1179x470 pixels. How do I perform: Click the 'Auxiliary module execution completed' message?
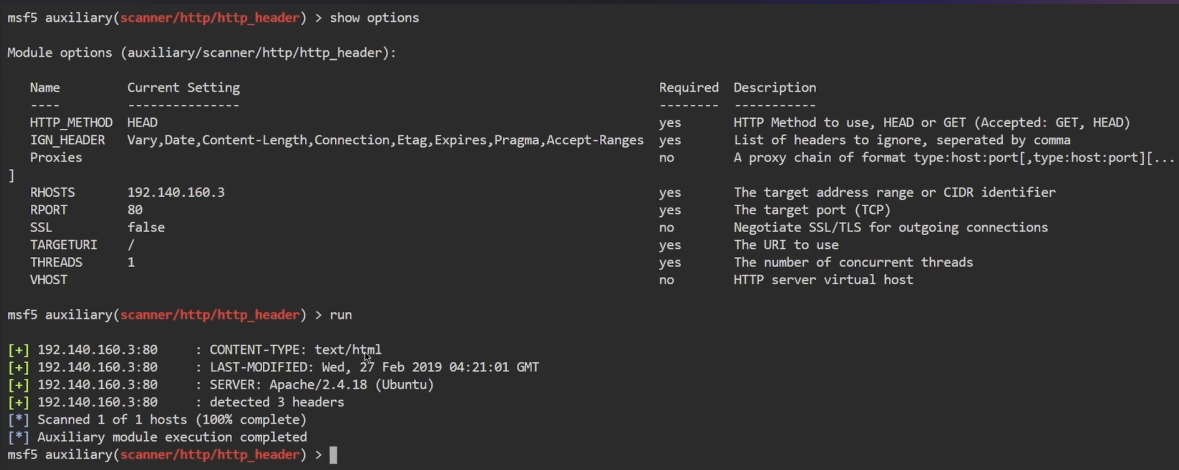(x=172, y=437)
